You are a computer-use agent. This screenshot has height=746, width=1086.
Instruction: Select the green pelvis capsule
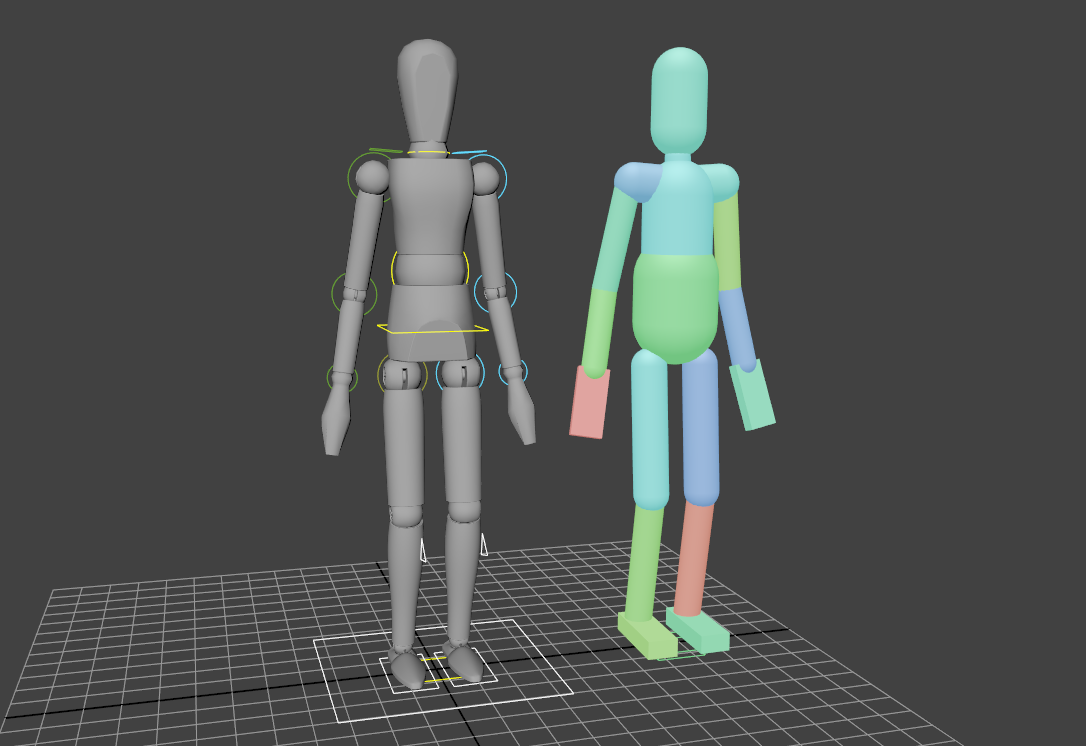coord(675,308)
